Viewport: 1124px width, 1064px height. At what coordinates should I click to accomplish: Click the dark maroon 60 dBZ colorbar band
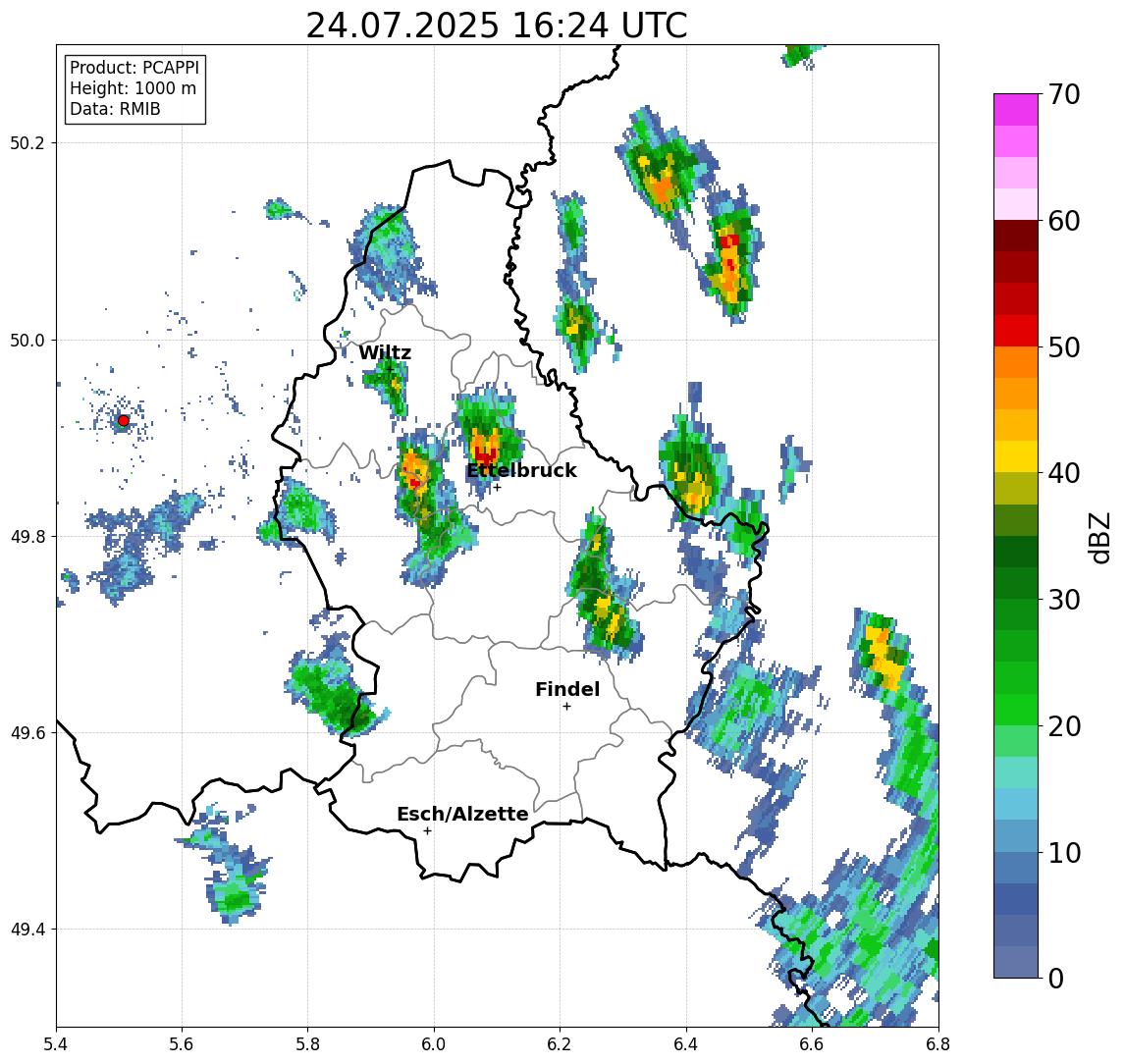pyautogui.click(x=1016, y=236)
